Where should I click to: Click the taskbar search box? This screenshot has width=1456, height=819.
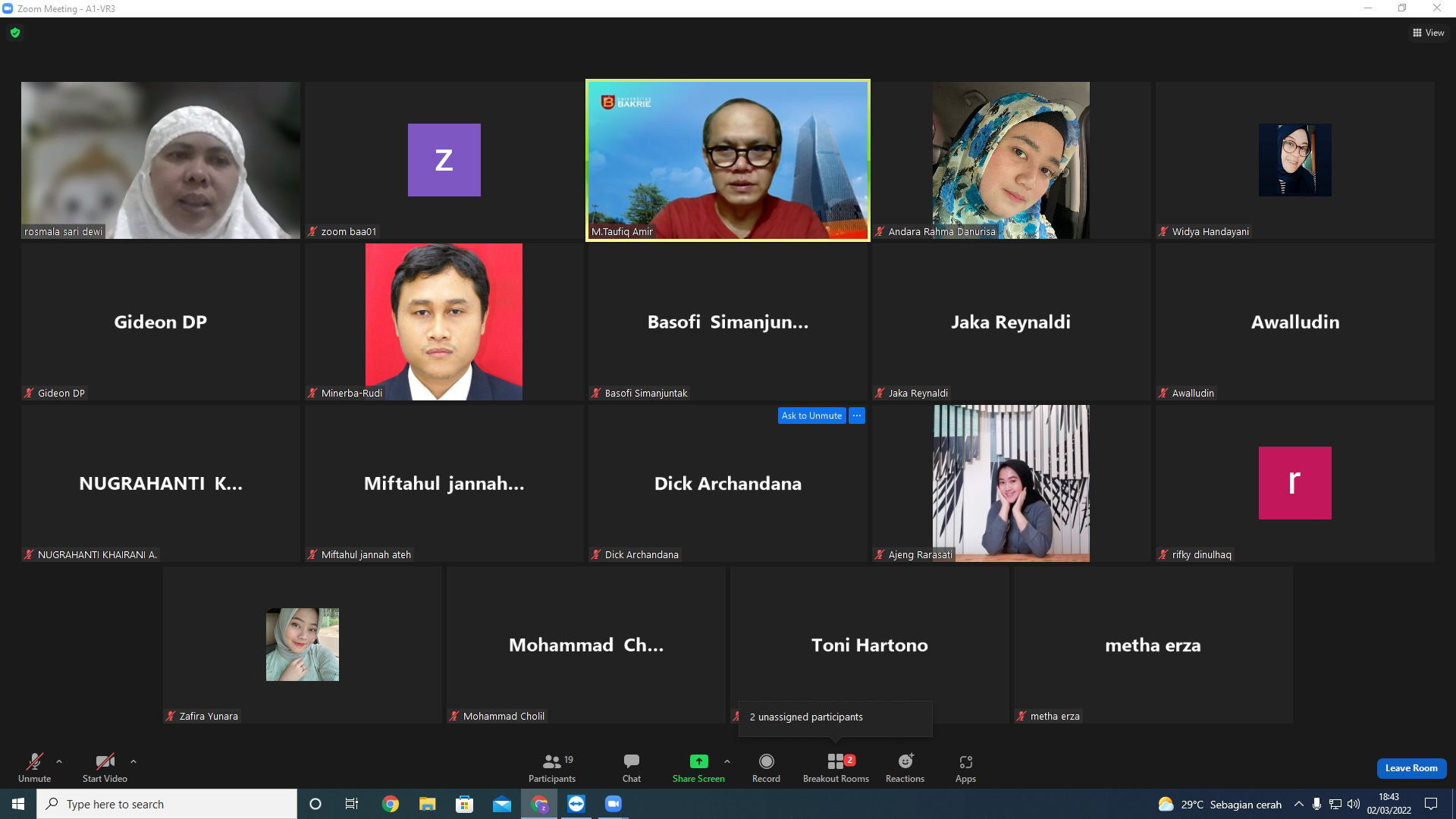167,804
